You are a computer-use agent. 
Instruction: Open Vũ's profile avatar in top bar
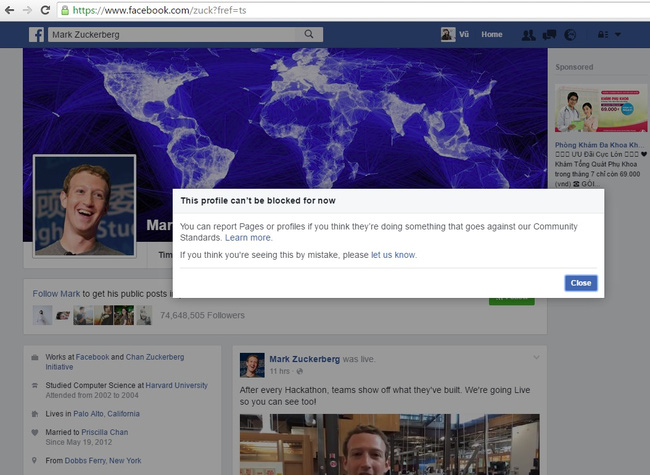pyautogui.click(x=448, y=34)
